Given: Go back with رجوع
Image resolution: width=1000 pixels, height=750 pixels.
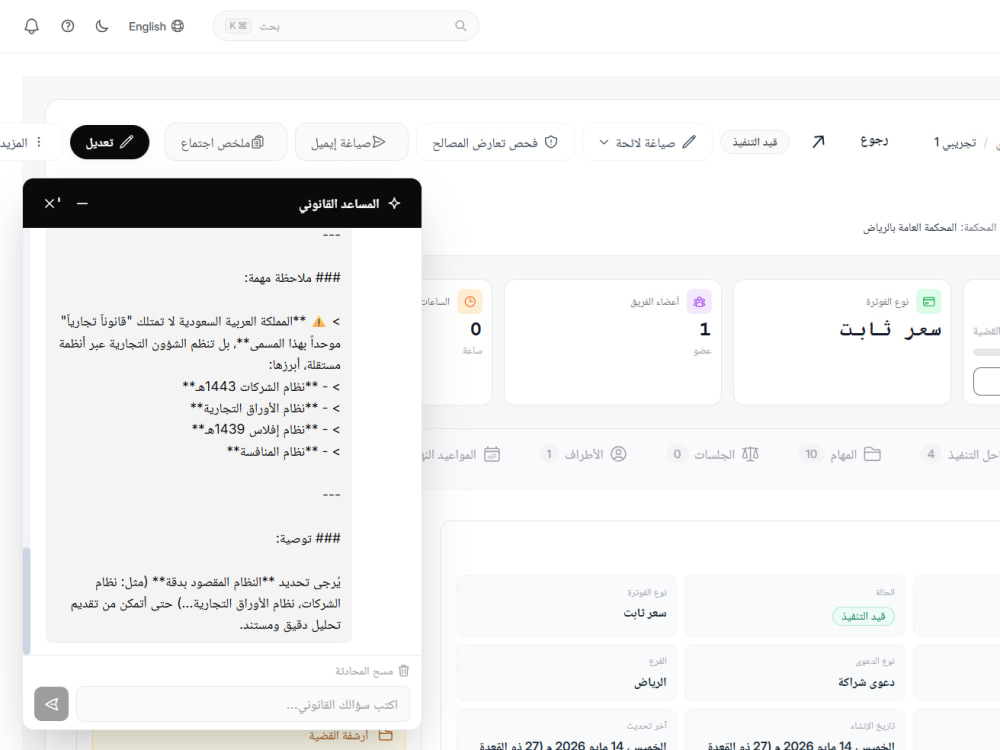Looking at the screenshot, I should click(x=874, y=141).
